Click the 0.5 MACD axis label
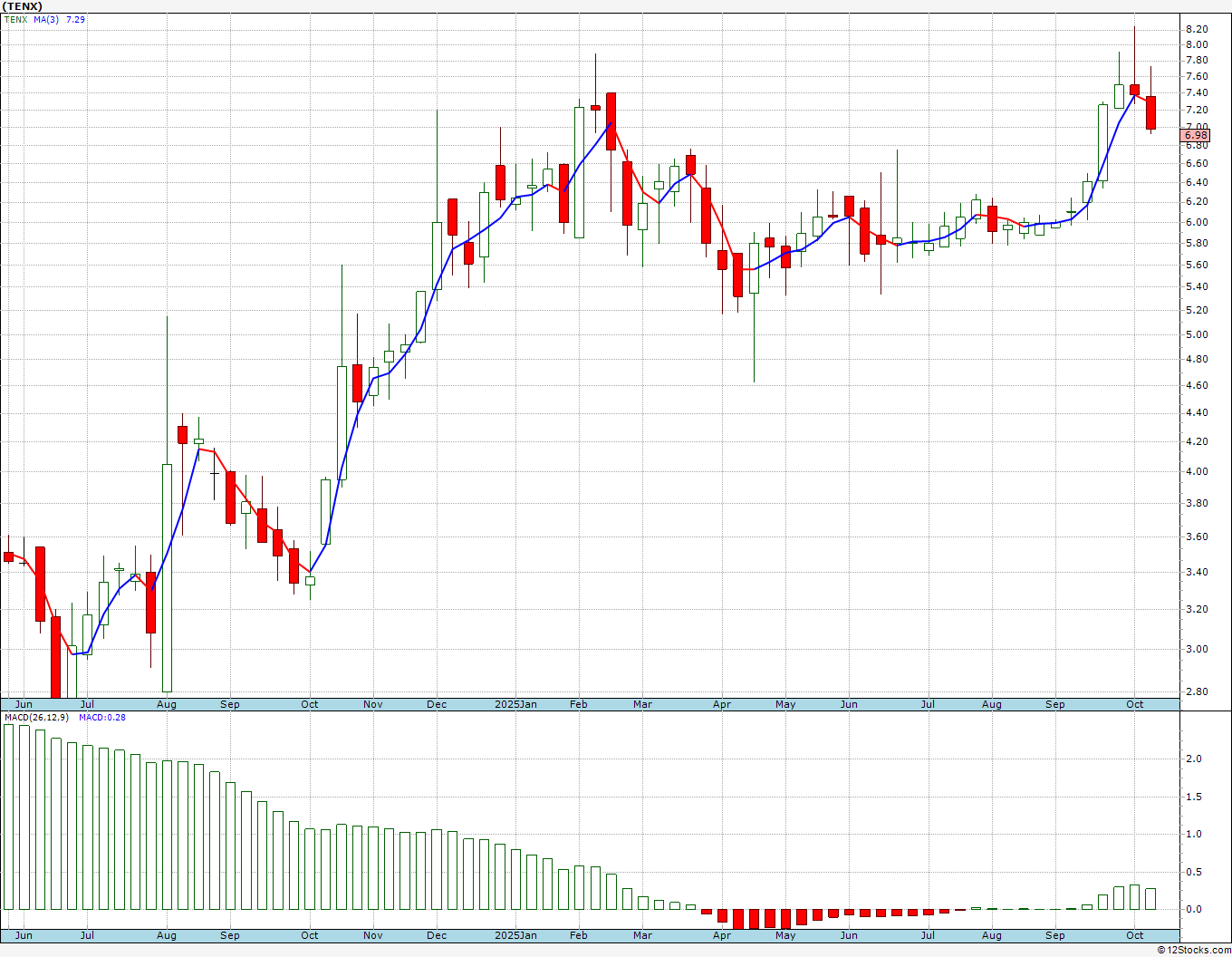Screen dimensions: 1232x957 pyautogui.click(x=1194, y=873)
